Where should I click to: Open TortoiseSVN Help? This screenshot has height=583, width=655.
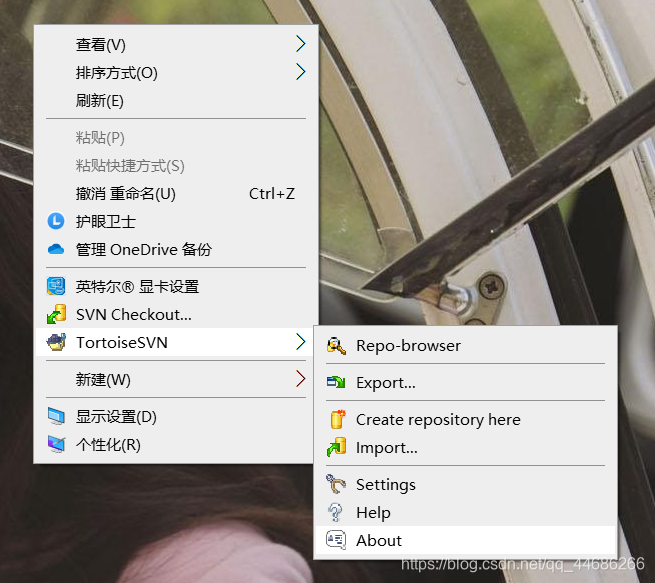tap(465, 512)
